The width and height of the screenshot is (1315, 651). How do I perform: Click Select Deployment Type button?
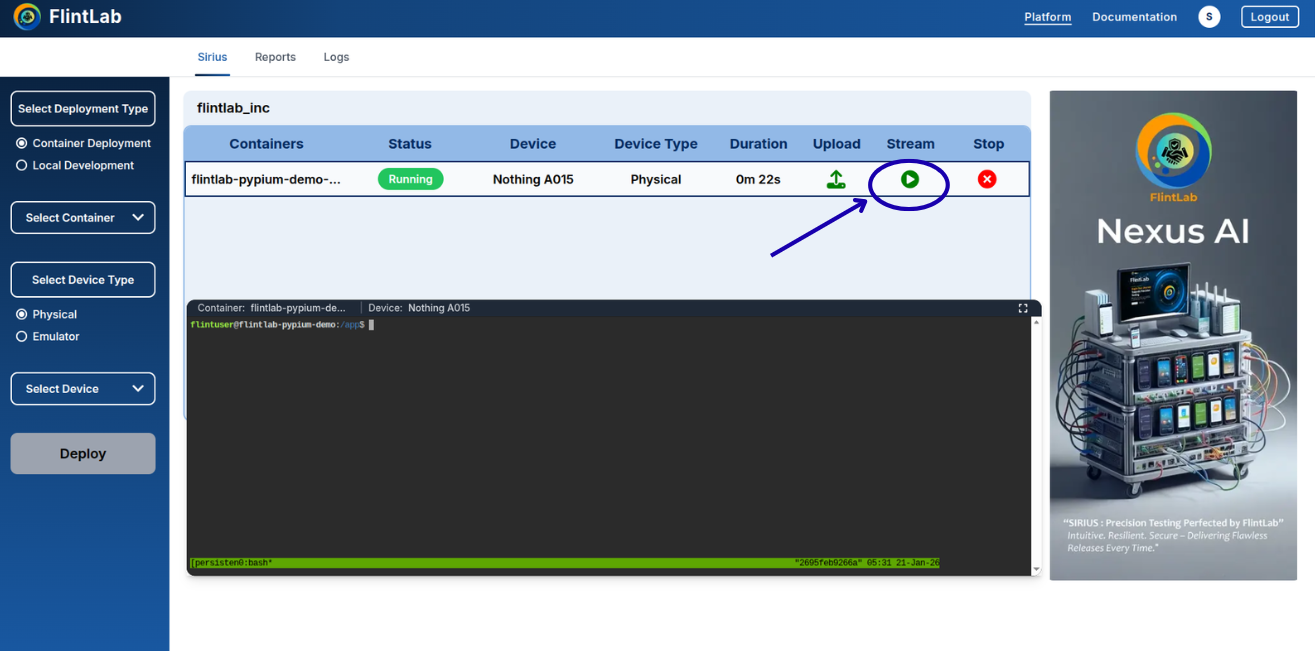83,109
